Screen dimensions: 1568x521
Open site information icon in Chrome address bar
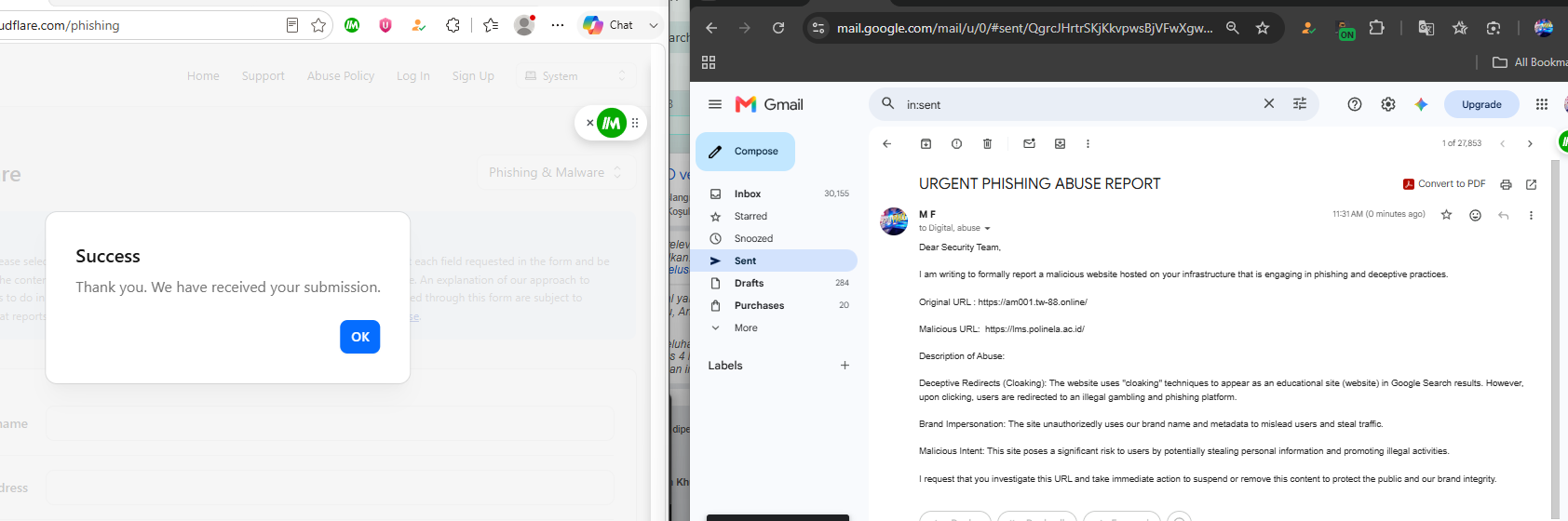(x=818, y=28)
